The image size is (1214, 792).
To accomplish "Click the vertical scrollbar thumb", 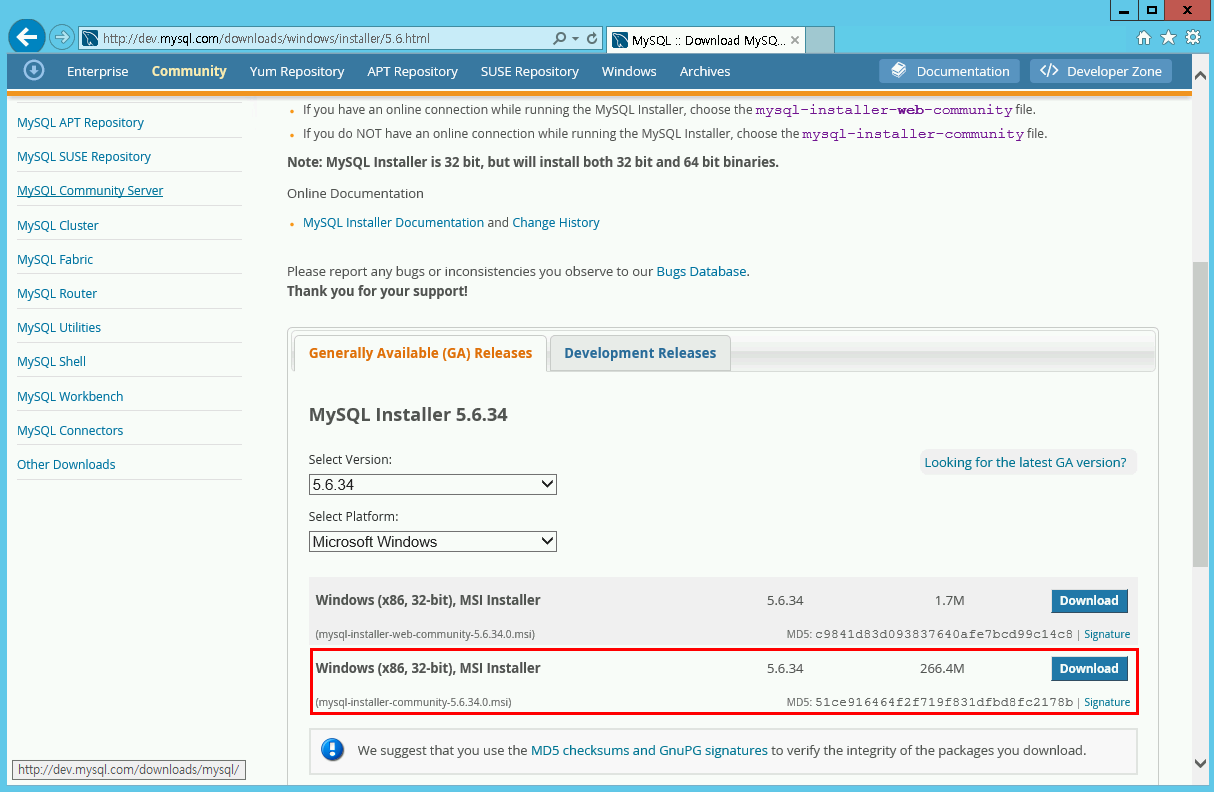I will pyautogui.click(x=1201, y=413).
